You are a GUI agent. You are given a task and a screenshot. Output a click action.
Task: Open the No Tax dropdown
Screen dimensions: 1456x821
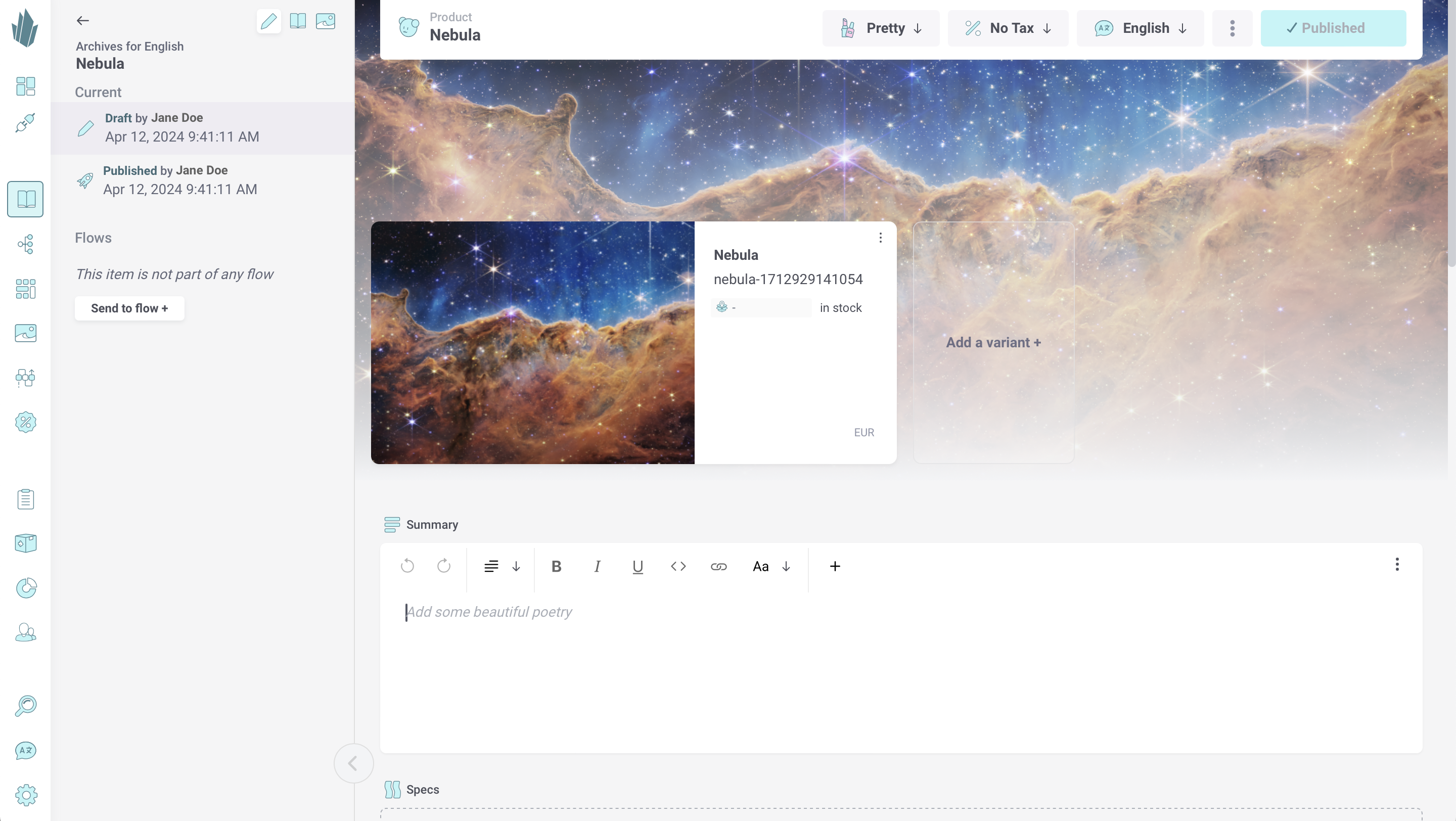point(1008,28)
